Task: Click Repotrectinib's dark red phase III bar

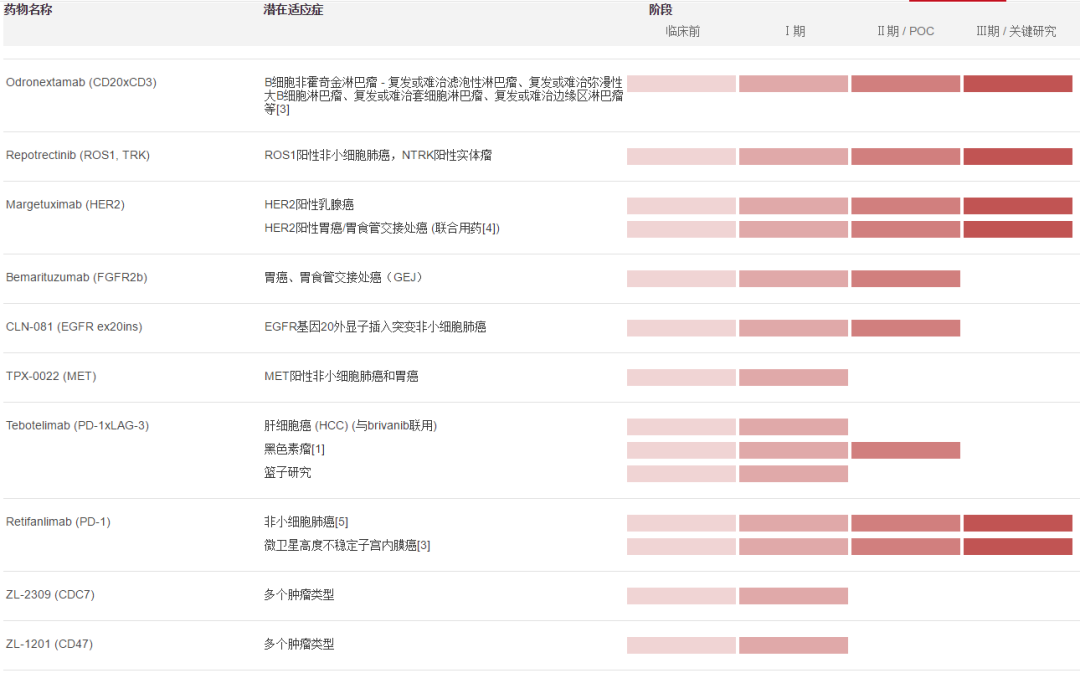Action: pyautogui.click(x=1017, y=156)
